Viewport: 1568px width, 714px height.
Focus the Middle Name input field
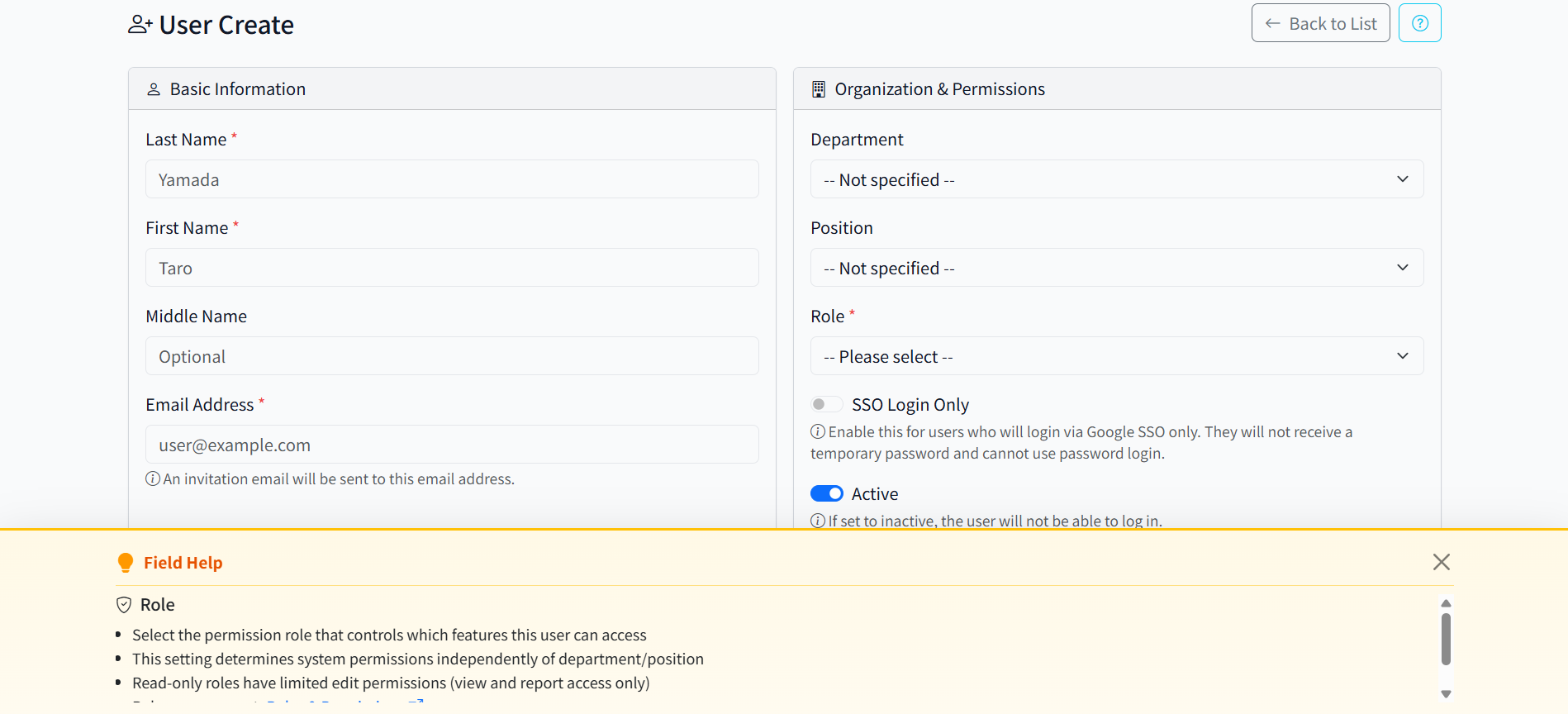tap(452, 356)
